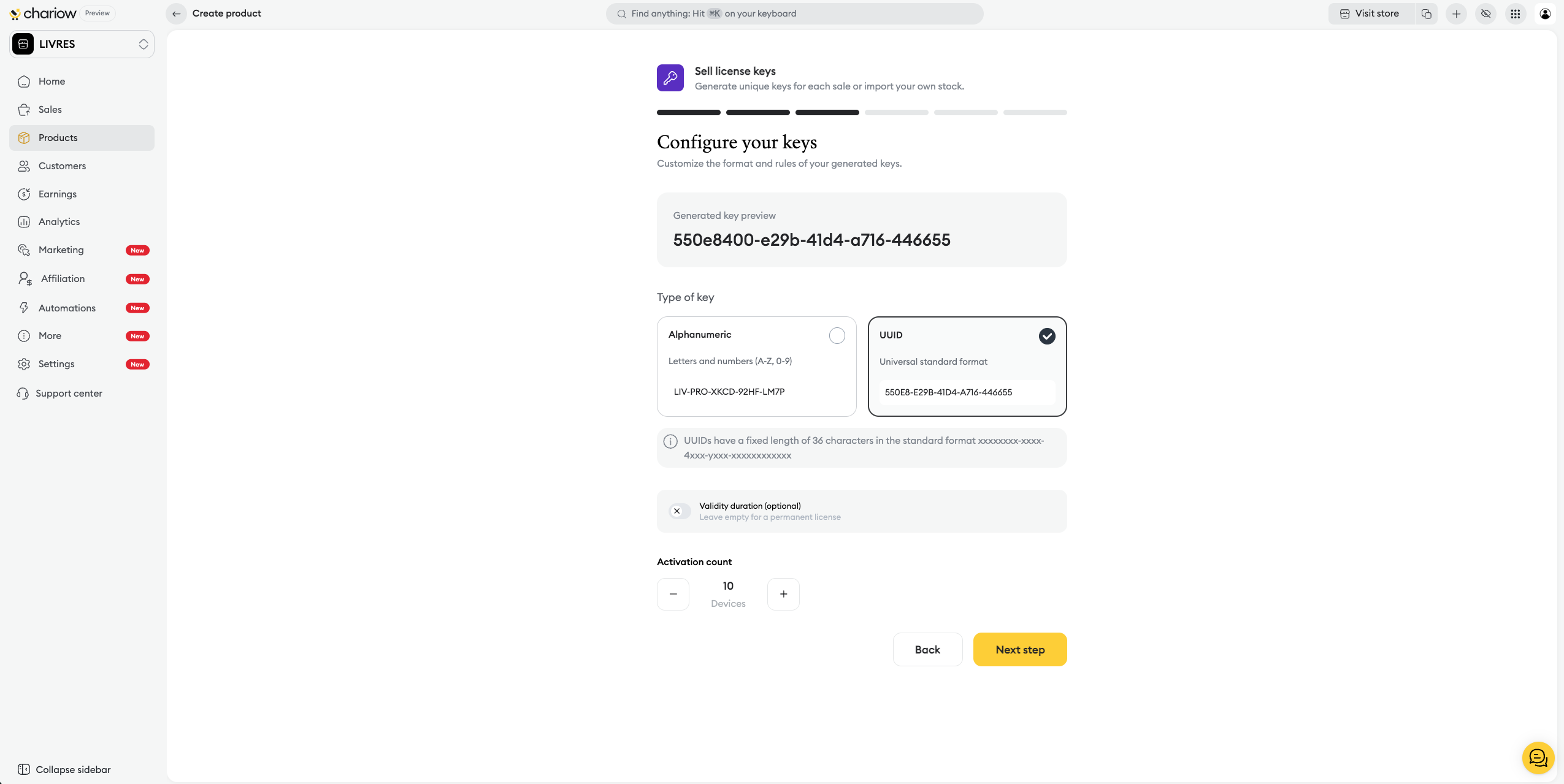Select the UUID key type option

[x=967, y=366]
